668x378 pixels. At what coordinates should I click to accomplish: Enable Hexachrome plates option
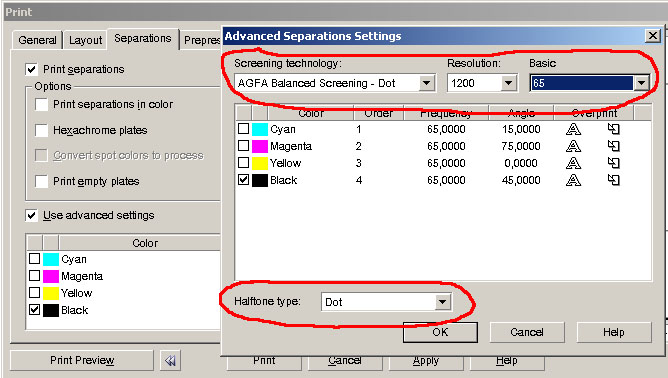pyautogui.click(x=41, y=130)
